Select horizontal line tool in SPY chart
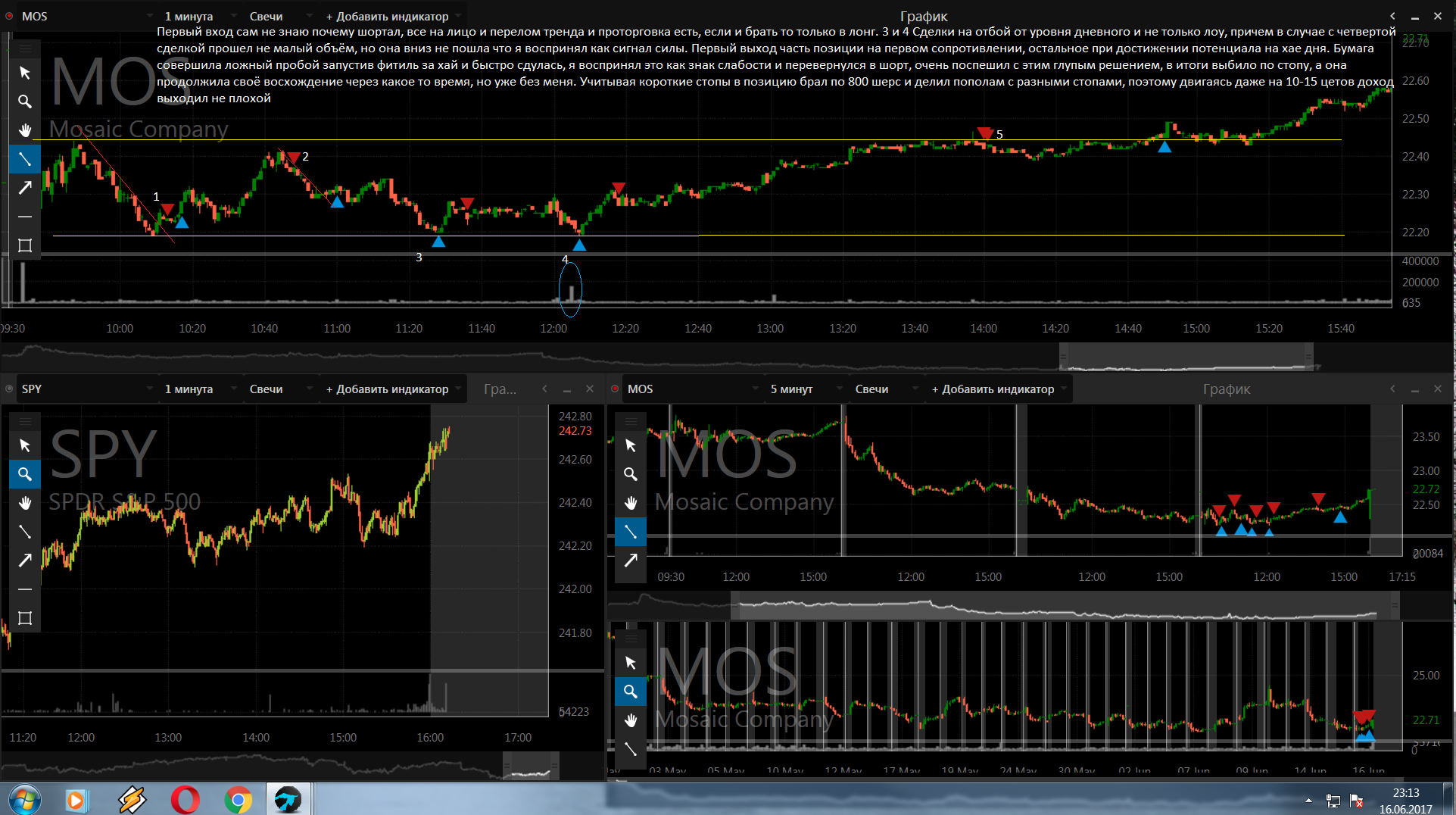This screenshot has height=815, width=1456. [24, 589]
